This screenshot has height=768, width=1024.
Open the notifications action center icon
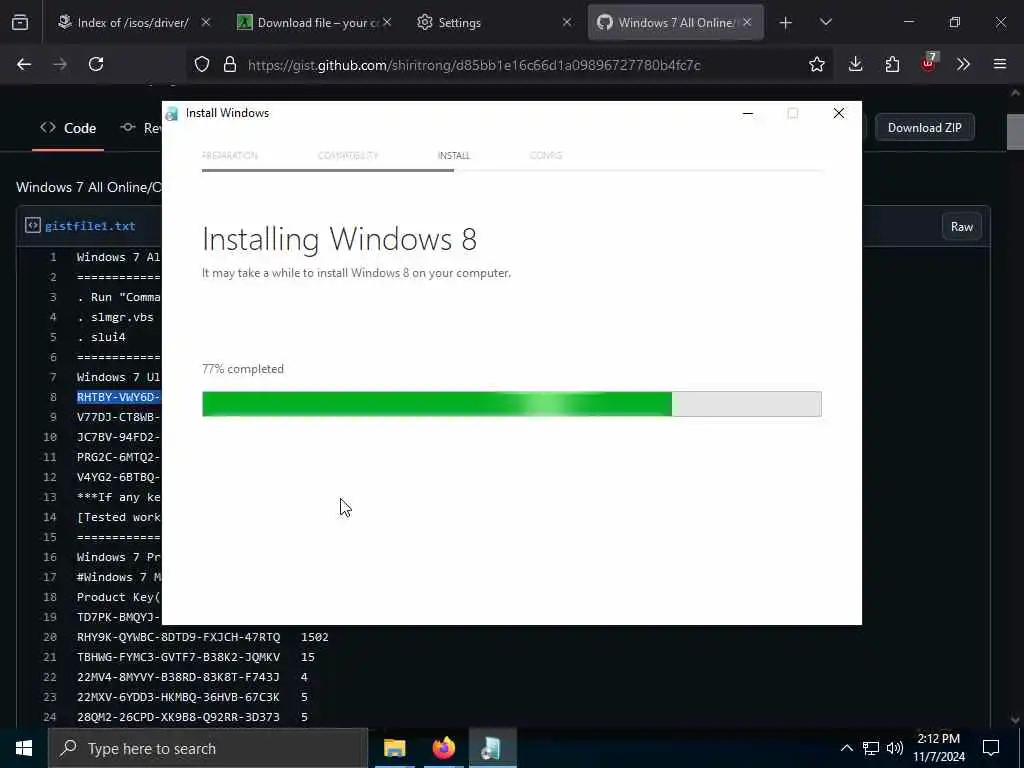pyautogui.click(x=991, y=748)
